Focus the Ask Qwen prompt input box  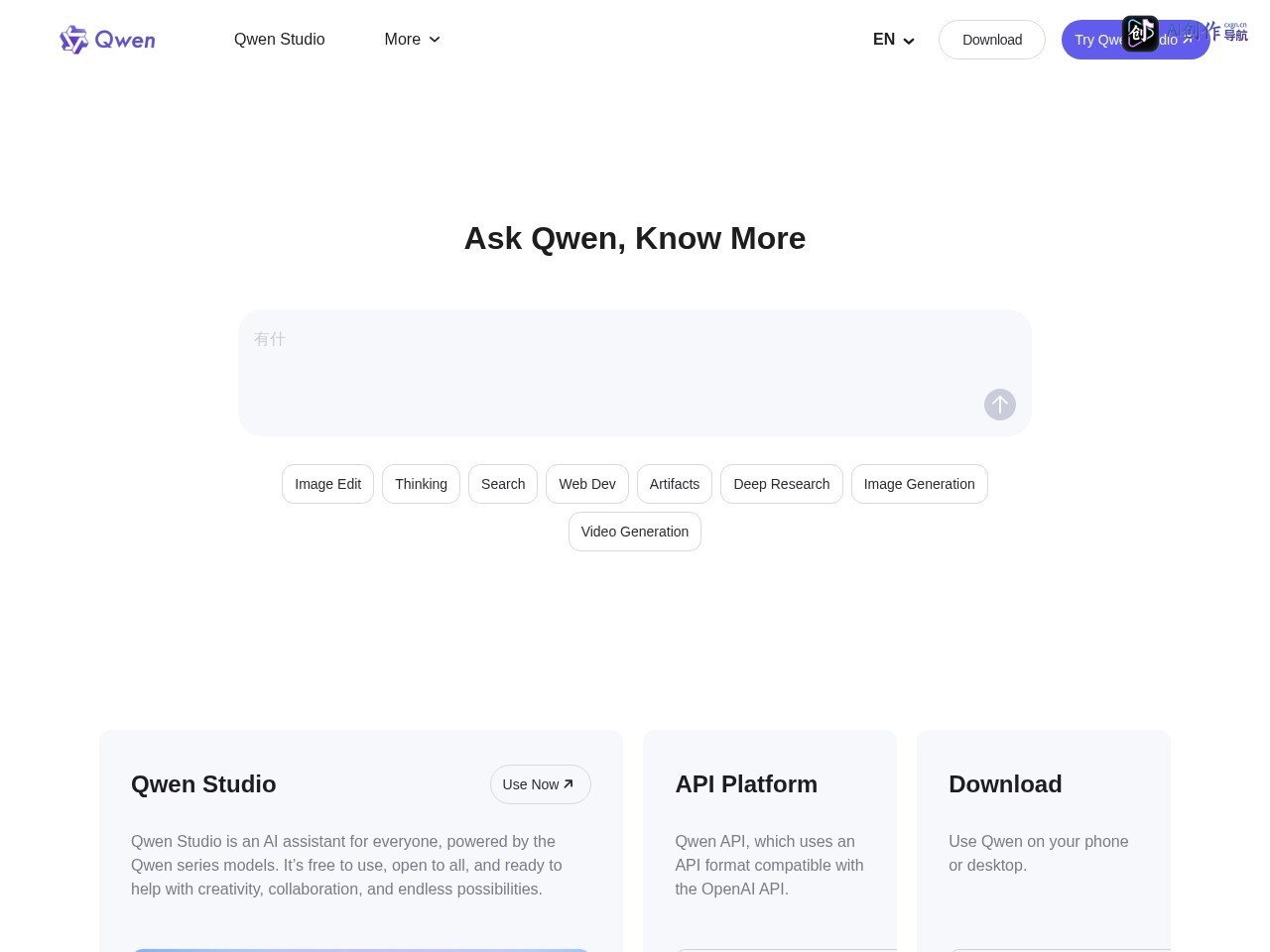click(x=635, y=373)
